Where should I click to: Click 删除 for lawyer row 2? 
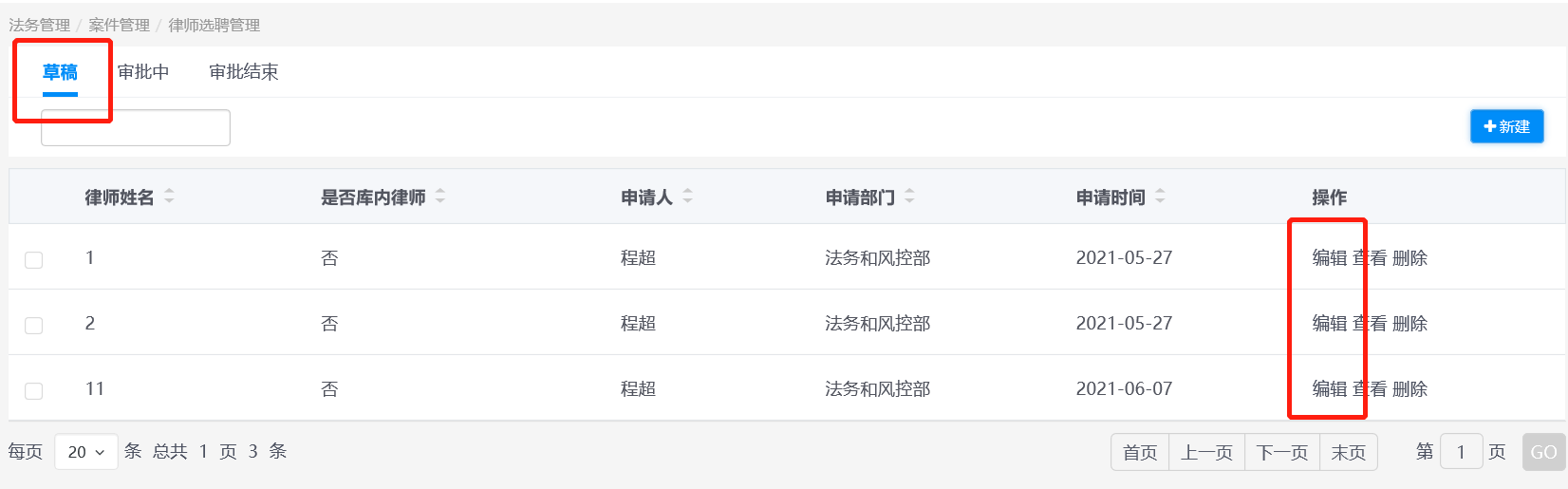(x=1409, y=324)
